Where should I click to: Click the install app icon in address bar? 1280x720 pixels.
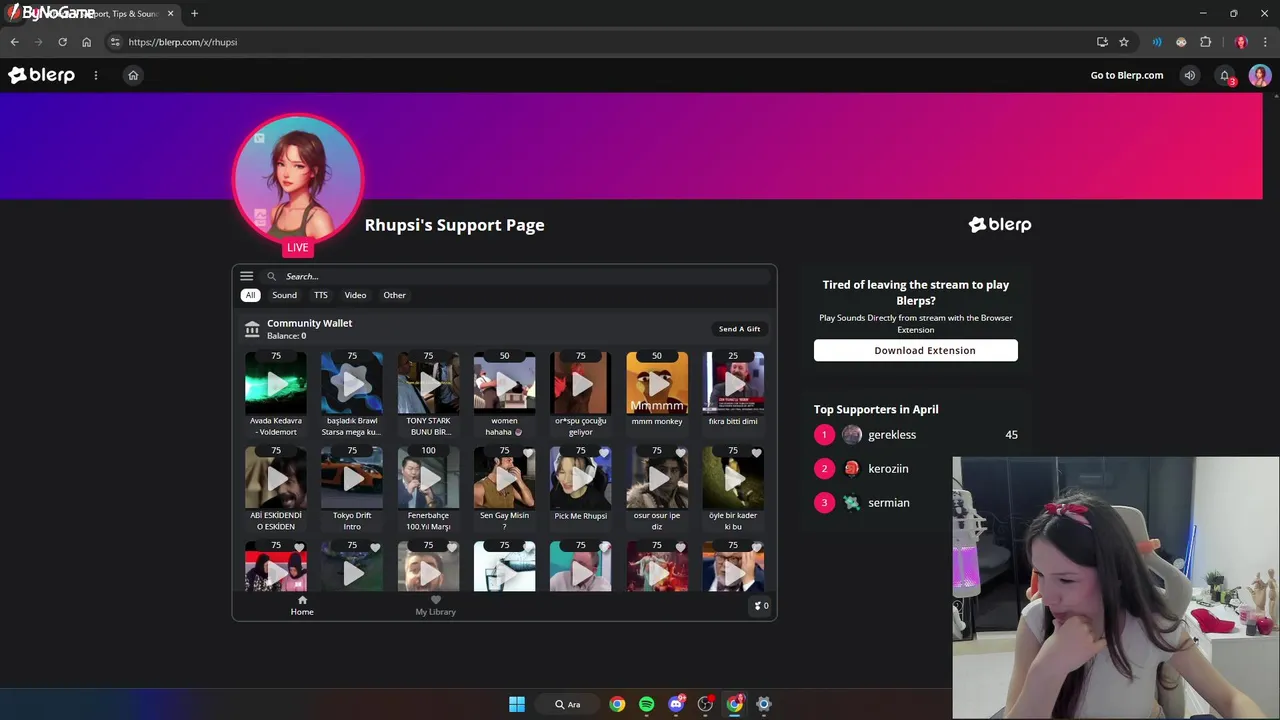coord(1102,42)
